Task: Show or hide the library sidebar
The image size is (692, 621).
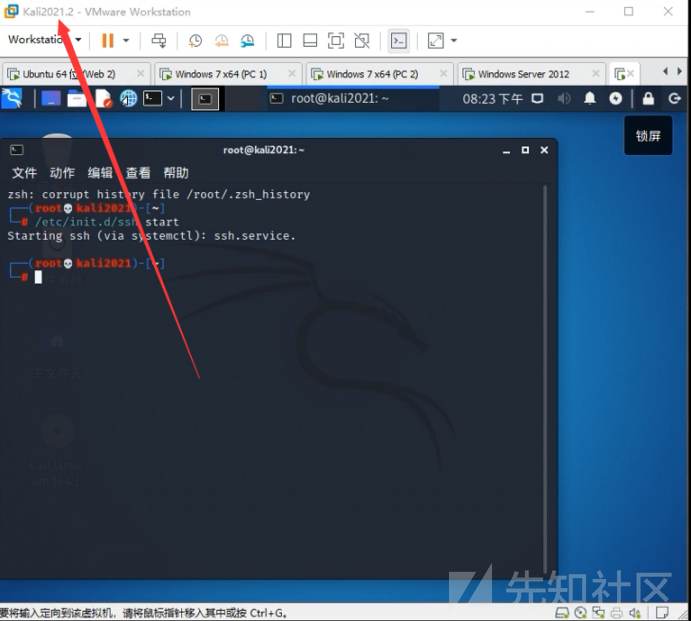Action: 284,41
